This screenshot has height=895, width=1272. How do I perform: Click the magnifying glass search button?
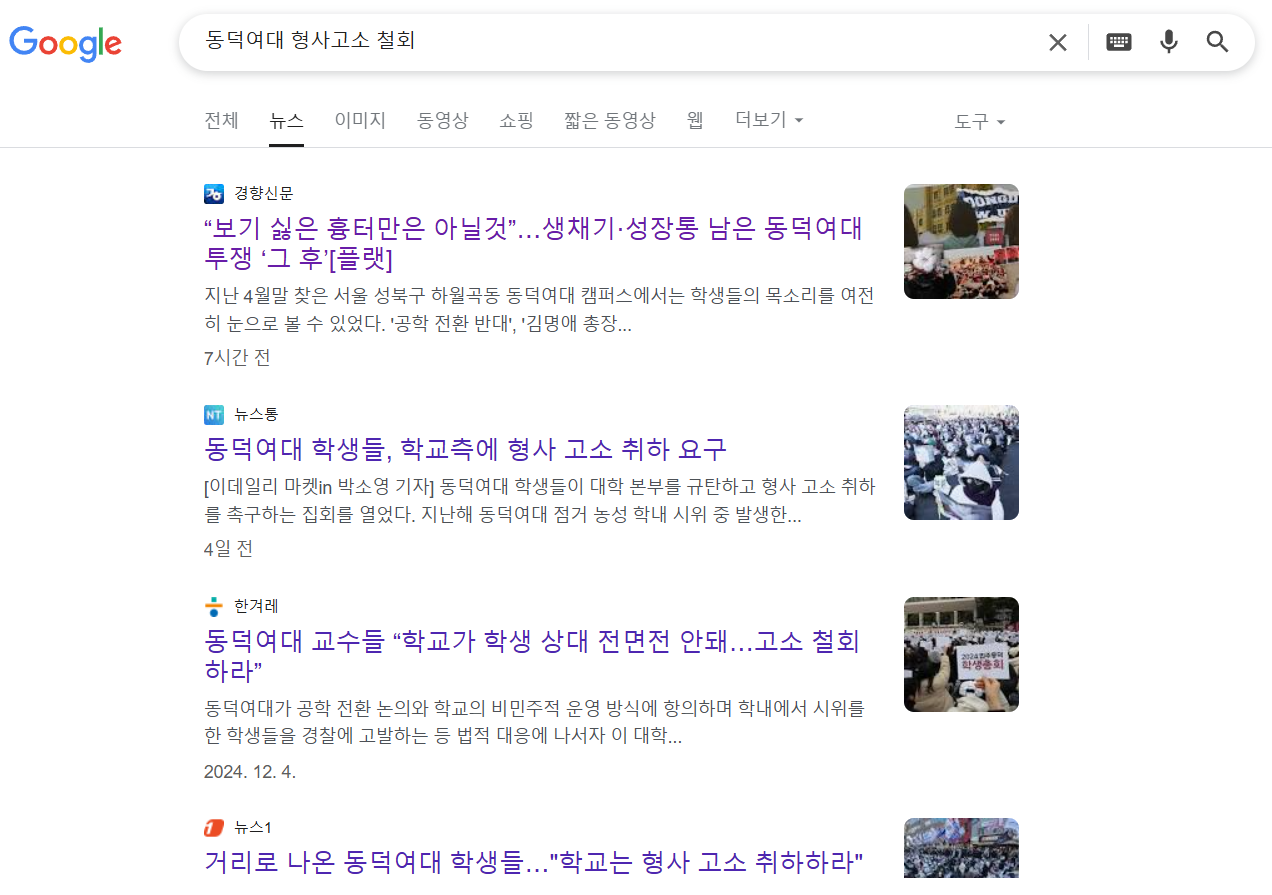coord(1217,42)
